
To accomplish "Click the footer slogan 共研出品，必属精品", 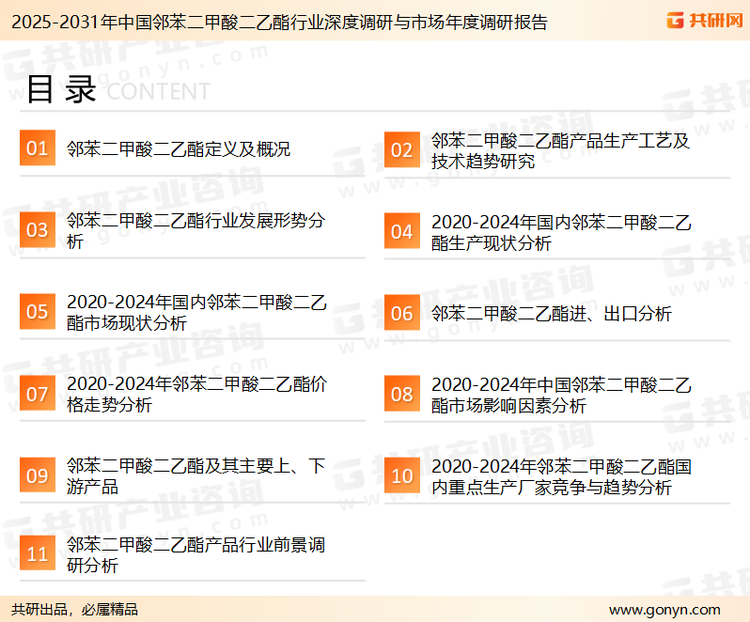I will 74,610.
